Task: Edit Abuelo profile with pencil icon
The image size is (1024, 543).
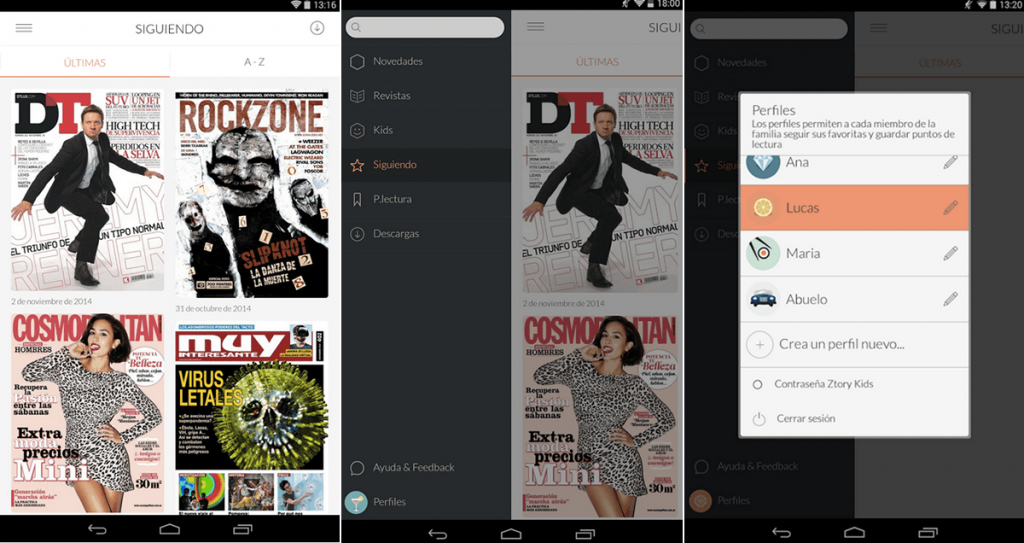Action: coord(950,299)
